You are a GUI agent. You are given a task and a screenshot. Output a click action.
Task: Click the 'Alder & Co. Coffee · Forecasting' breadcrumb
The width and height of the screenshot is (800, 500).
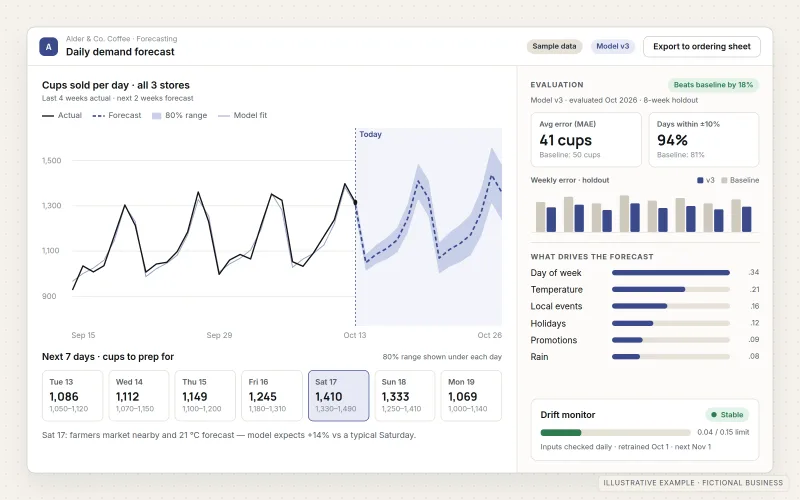tap(121, 39)
